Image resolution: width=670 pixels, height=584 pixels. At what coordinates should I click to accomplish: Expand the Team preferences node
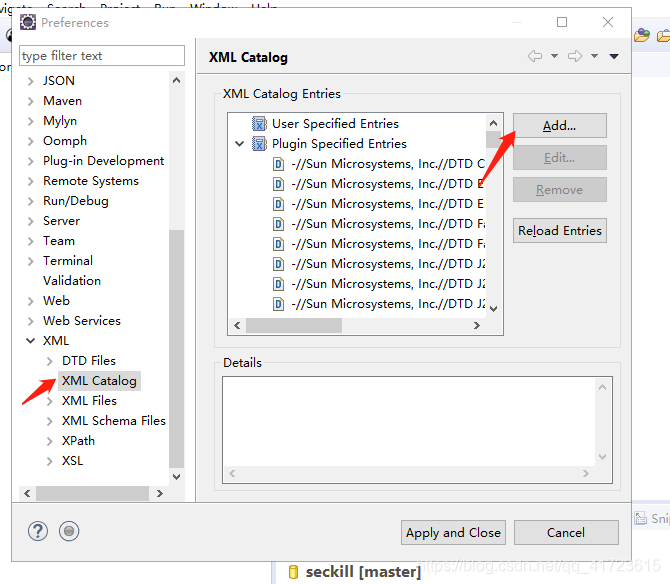click(30, 241)
